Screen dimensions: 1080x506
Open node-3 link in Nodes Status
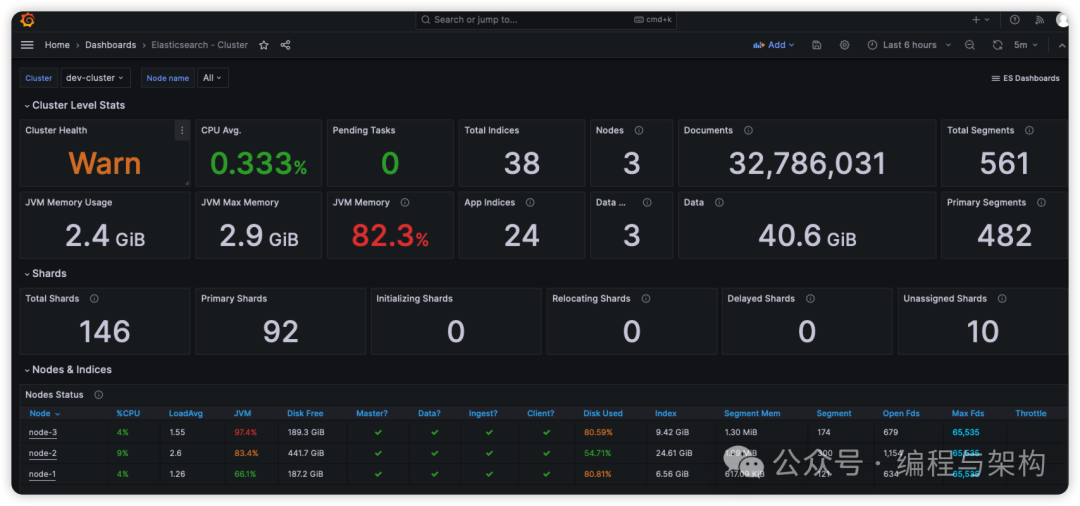42,432
